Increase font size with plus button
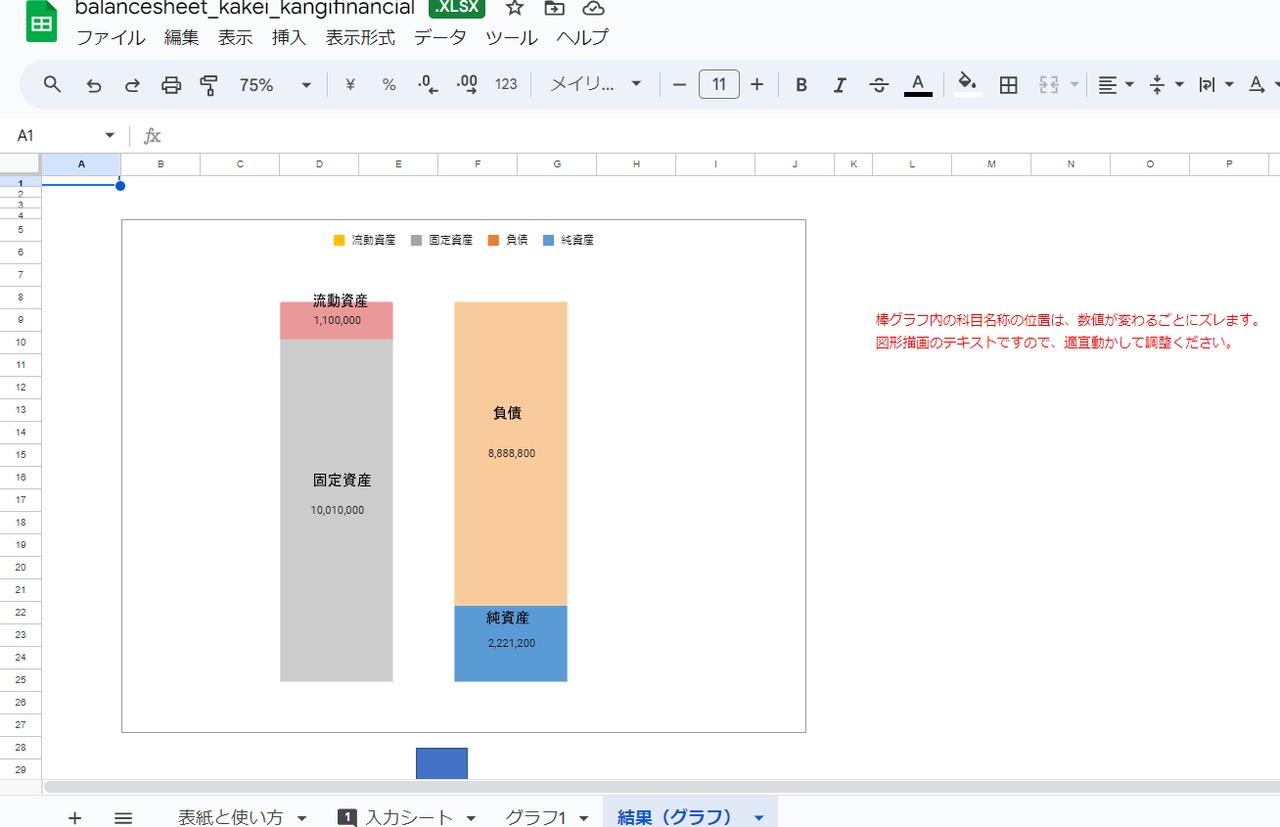Screen dimensions: 1280x827 [757, 85]
